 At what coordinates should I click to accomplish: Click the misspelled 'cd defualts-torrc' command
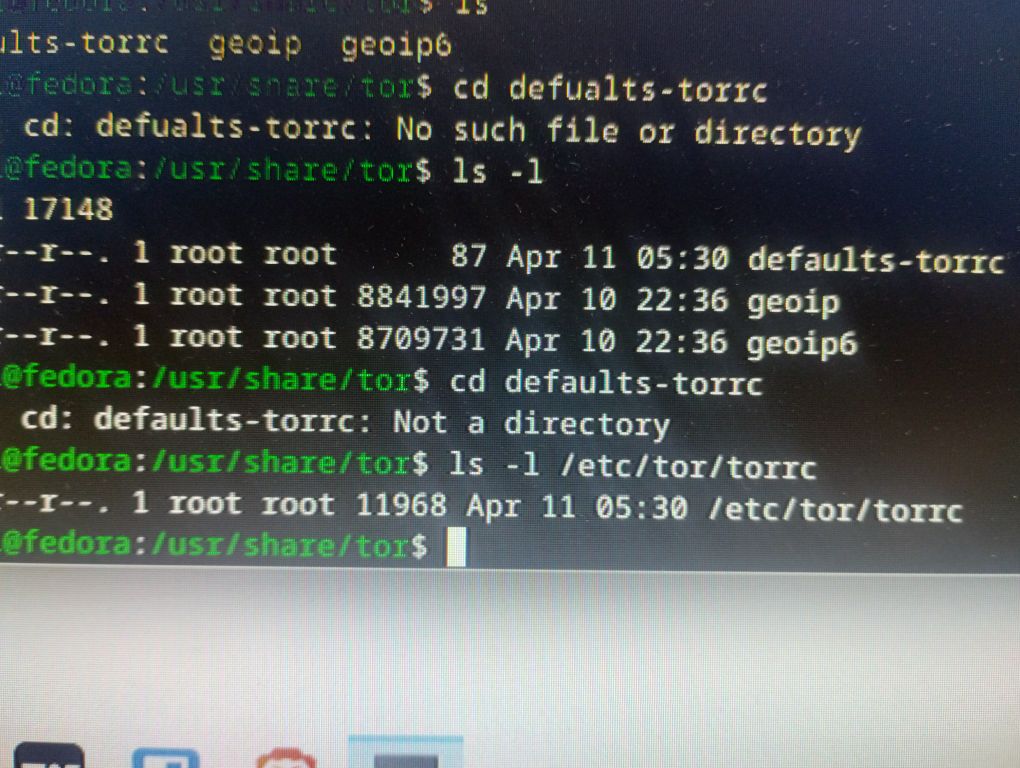coord(610,88)
